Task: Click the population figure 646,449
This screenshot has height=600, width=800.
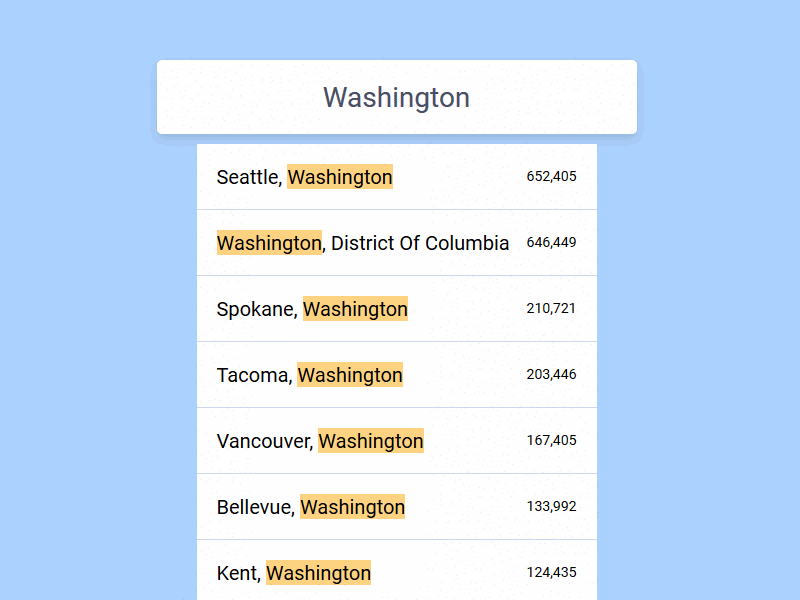Action: tap(551, 243)
